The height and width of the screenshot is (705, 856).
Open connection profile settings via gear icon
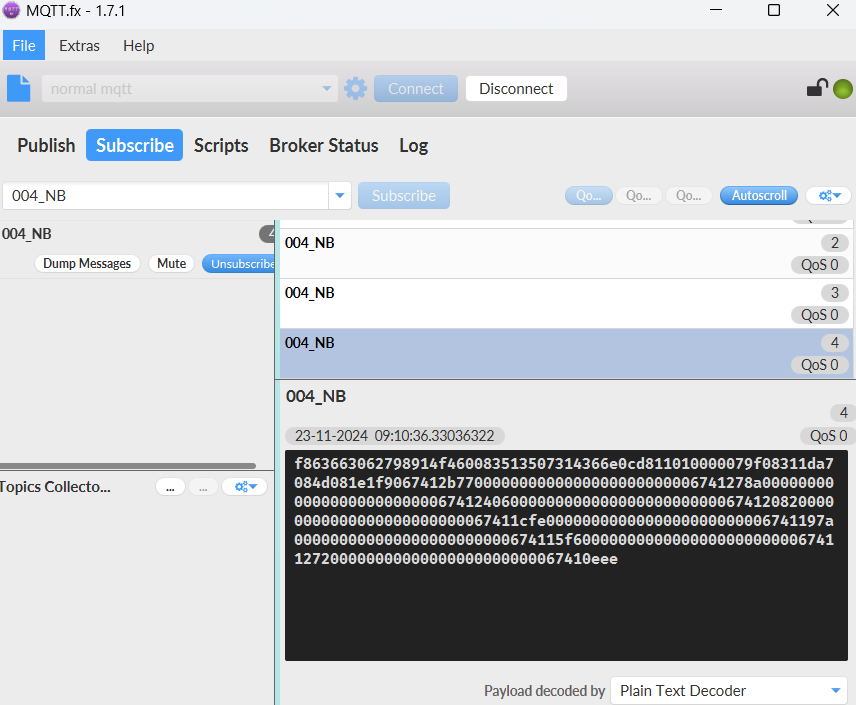(x=355, y=88)
